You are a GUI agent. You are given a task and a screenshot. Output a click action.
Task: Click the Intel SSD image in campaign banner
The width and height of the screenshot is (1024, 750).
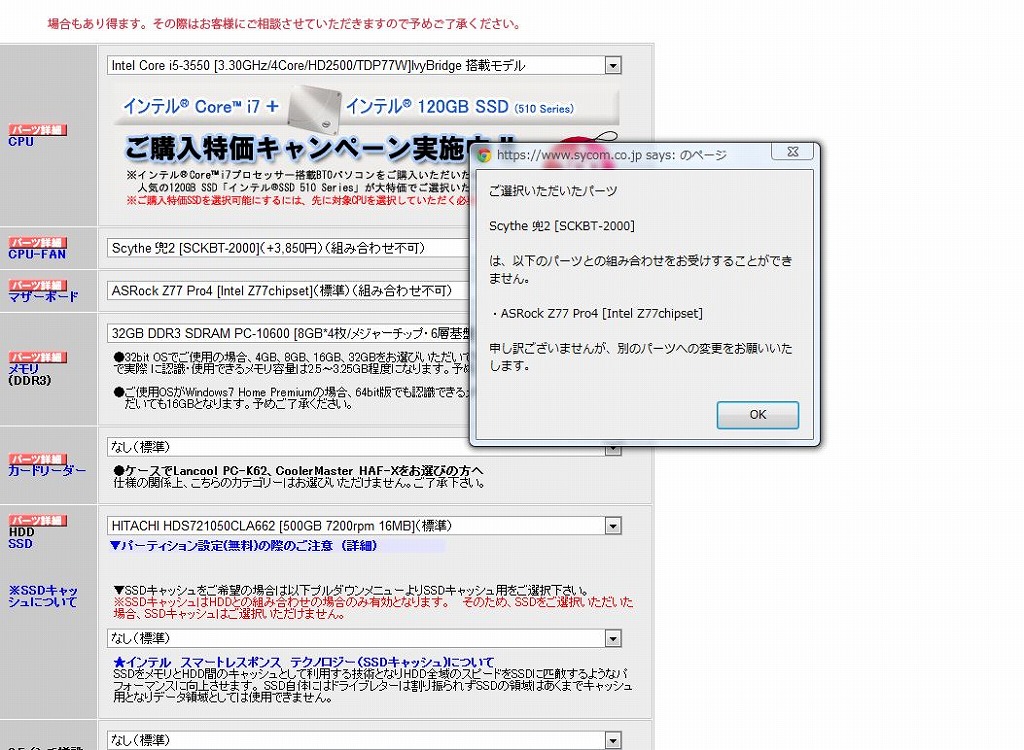[315, 108]
